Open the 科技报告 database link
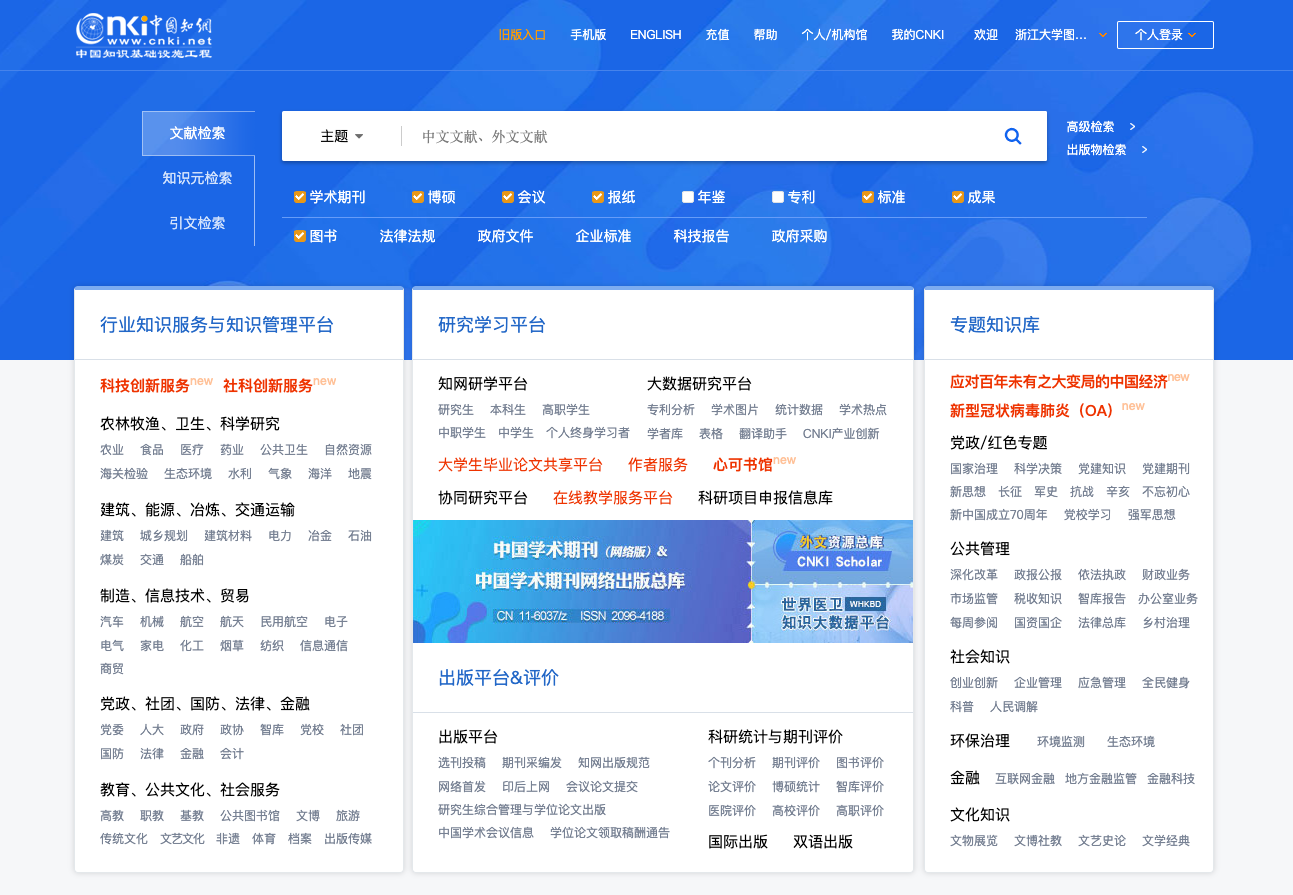 (x=701, y=236)
